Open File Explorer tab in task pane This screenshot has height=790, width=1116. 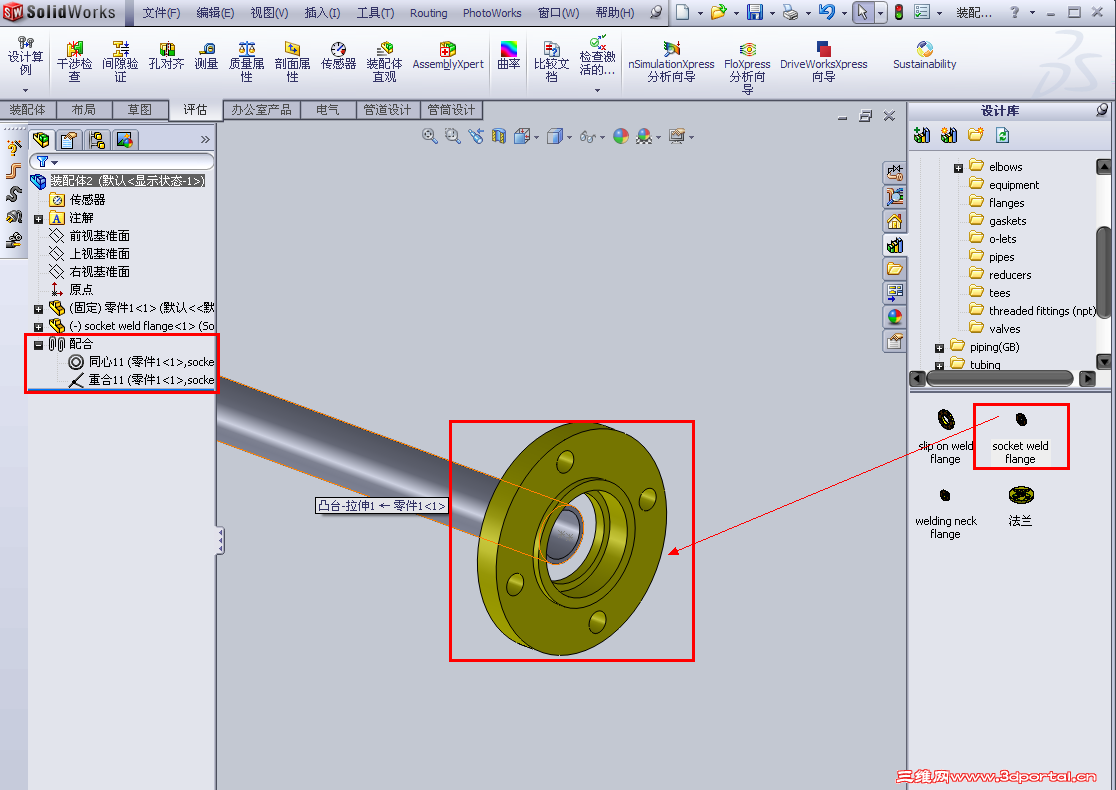[x=895, y=269]
